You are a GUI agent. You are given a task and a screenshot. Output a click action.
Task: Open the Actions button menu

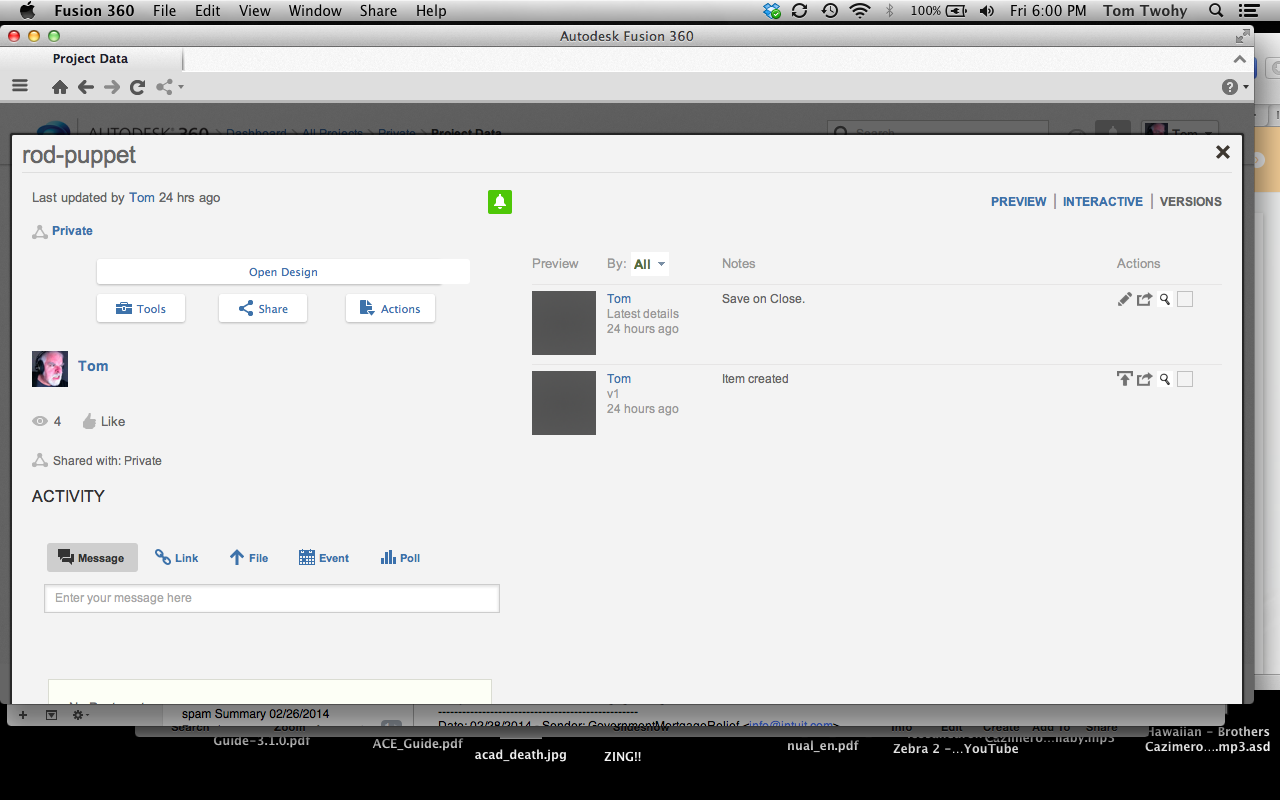pos(390,309)
